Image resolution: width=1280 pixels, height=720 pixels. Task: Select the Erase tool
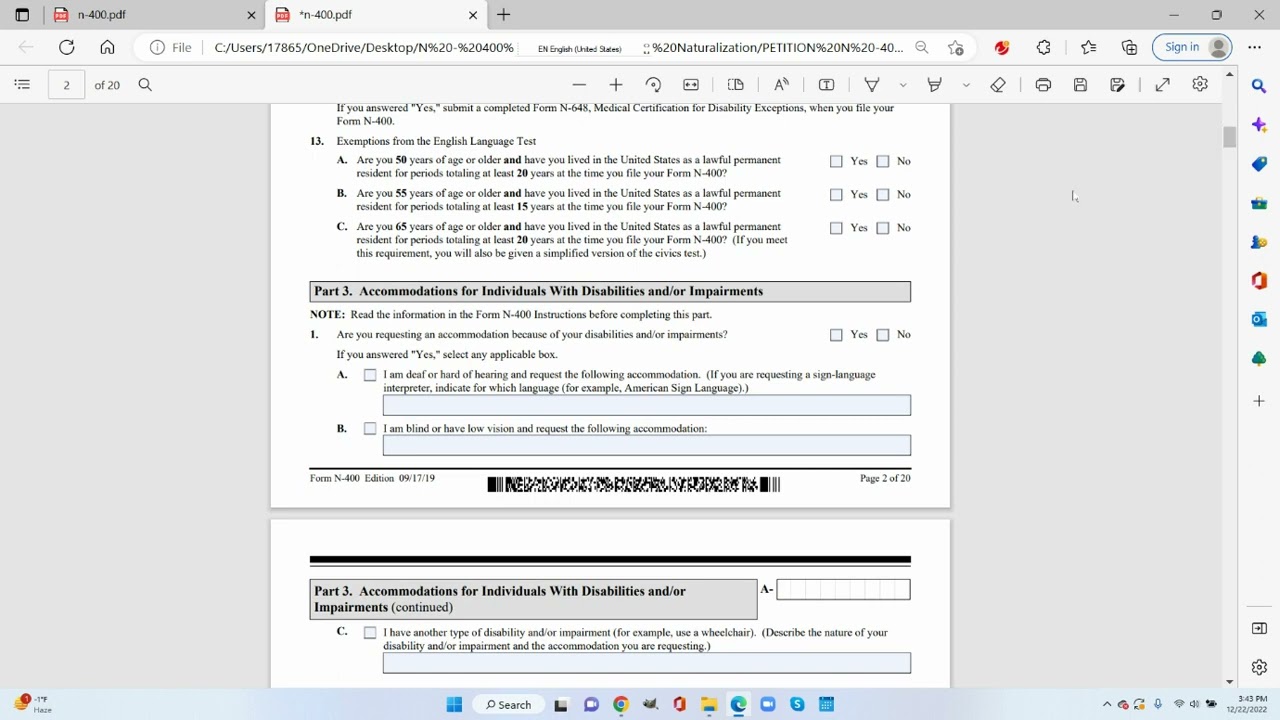click(x=998, y=85)
